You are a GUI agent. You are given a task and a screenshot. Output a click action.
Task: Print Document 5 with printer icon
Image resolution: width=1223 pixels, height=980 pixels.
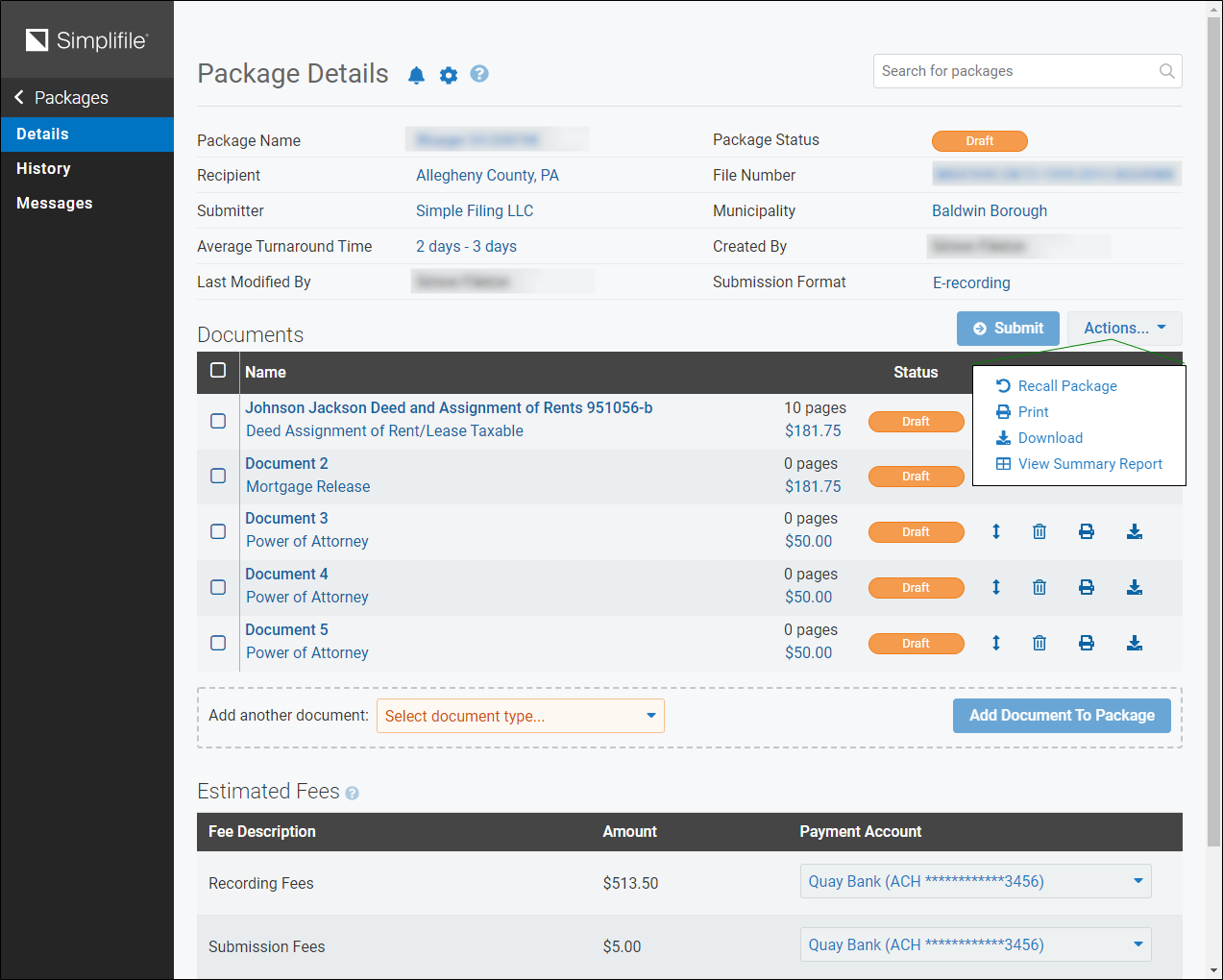(x=1087, y=643)
